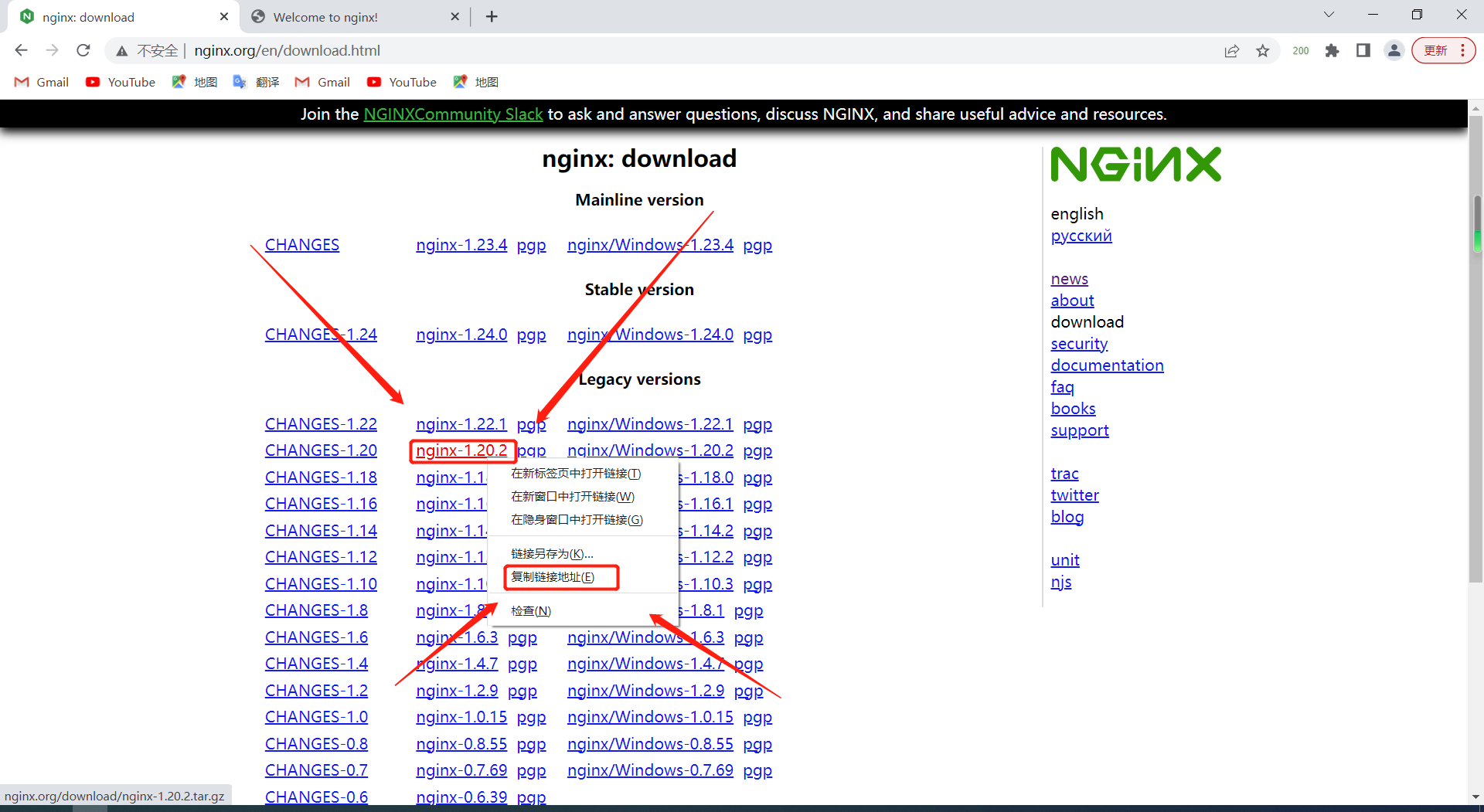The height and width of the screenshot is (812, 1484).
Task: Expand the tab search chevron dropdown
Action: 1329,15
